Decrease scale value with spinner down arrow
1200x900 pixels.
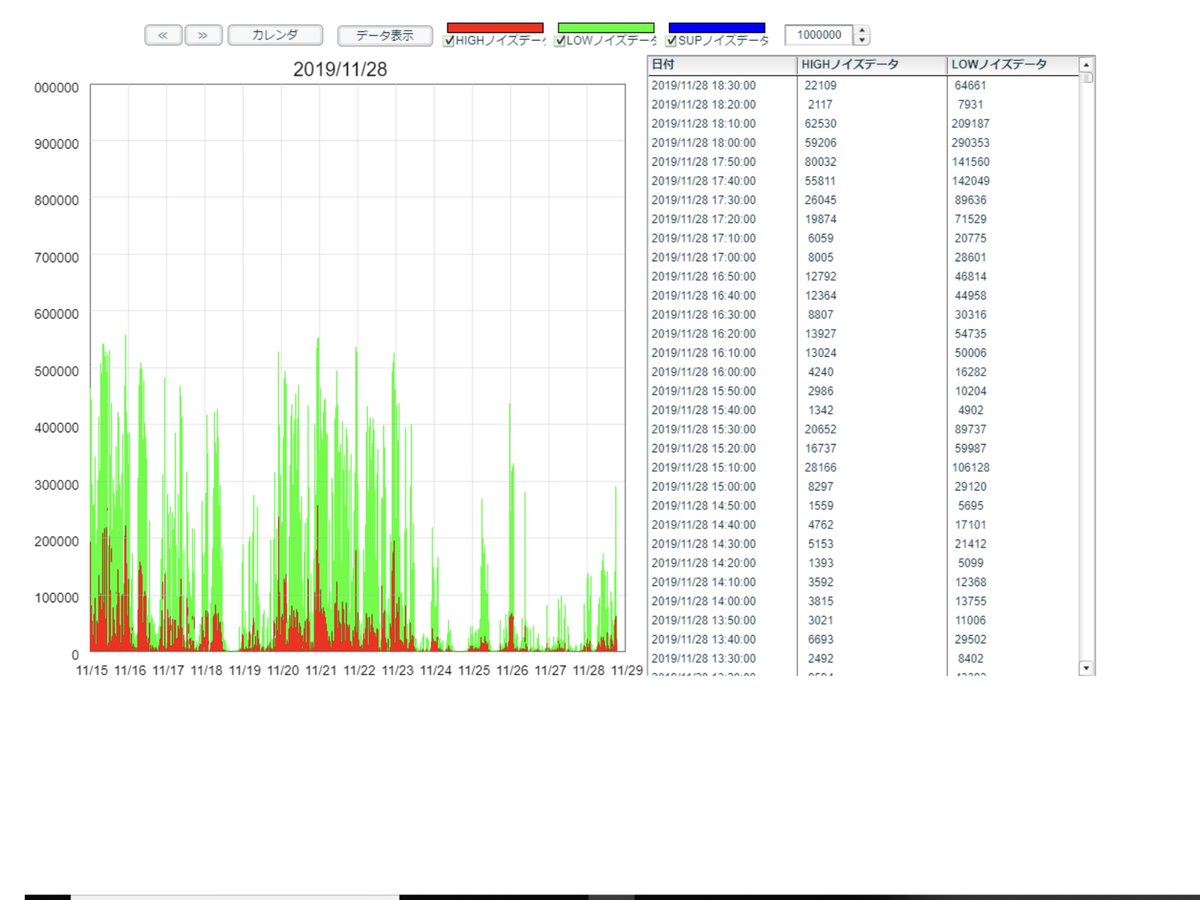[863, 40]
